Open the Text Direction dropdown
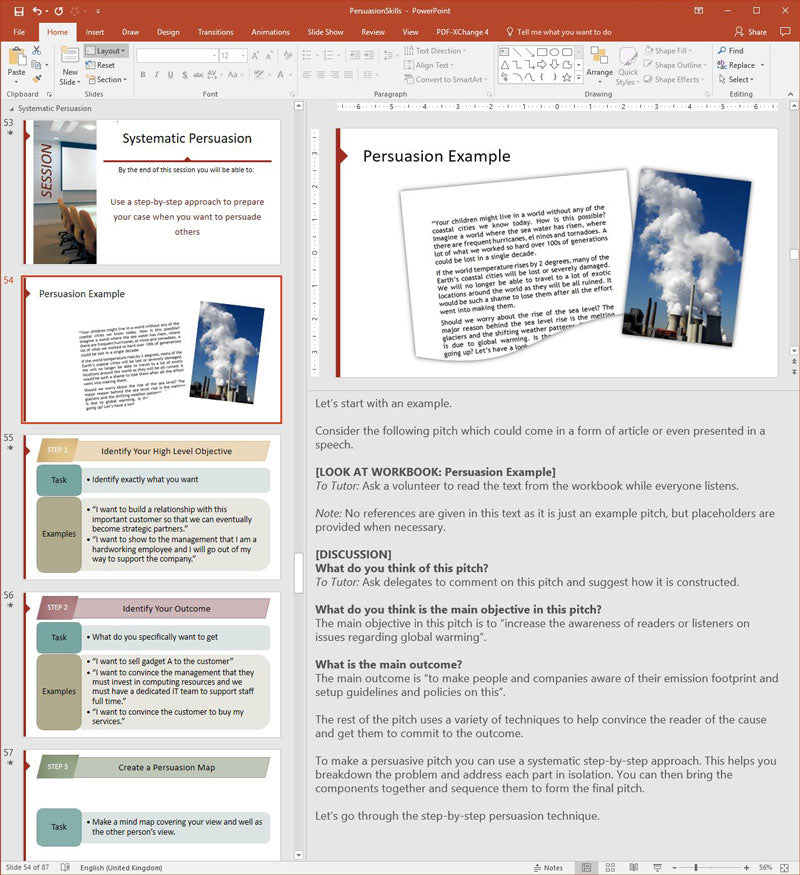Viewport: 800px width, 875px height. (435, 51)
